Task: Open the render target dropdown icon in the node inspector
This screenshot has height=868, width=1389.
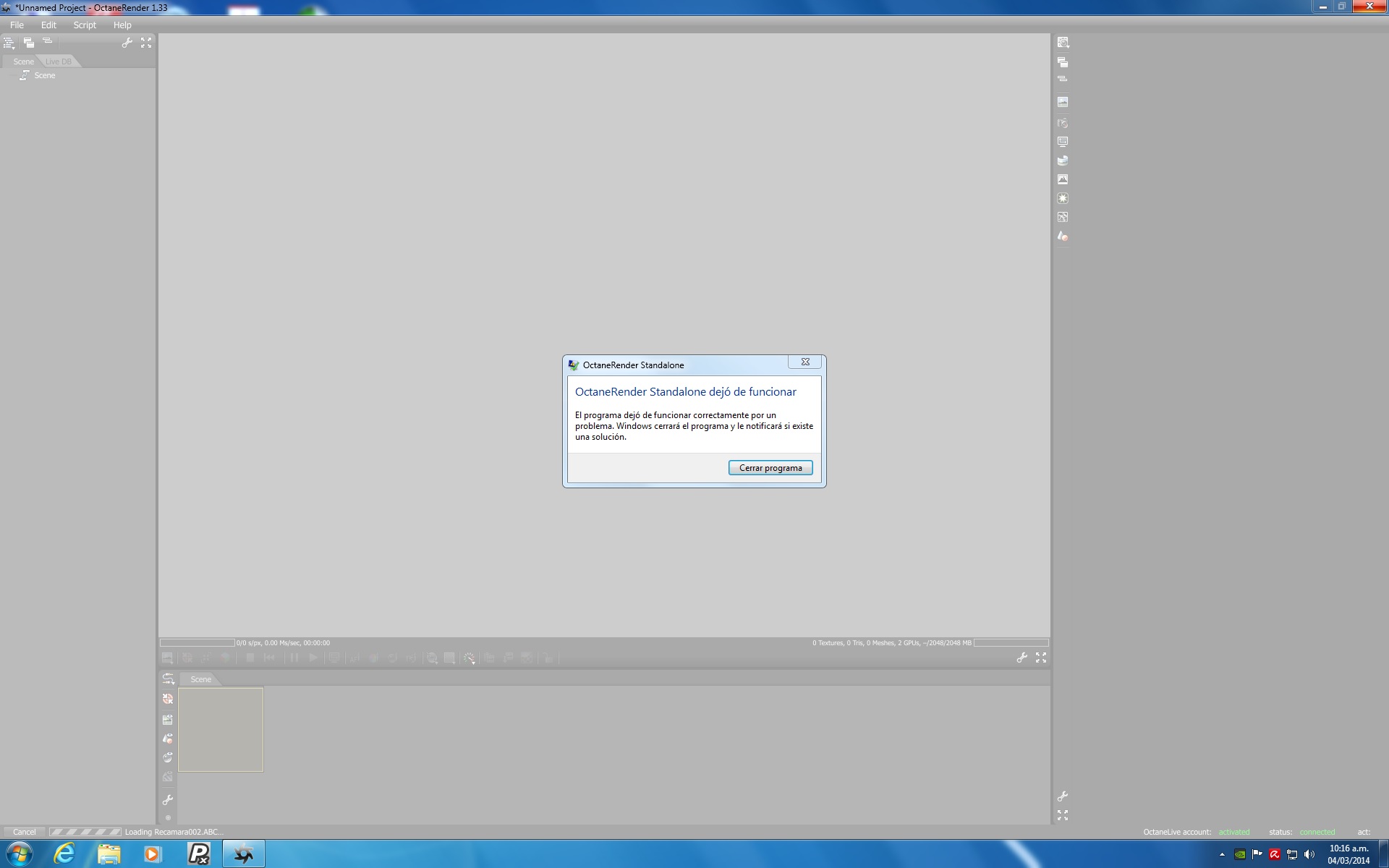Action: pyautogui.click(x=1063, y=43)
